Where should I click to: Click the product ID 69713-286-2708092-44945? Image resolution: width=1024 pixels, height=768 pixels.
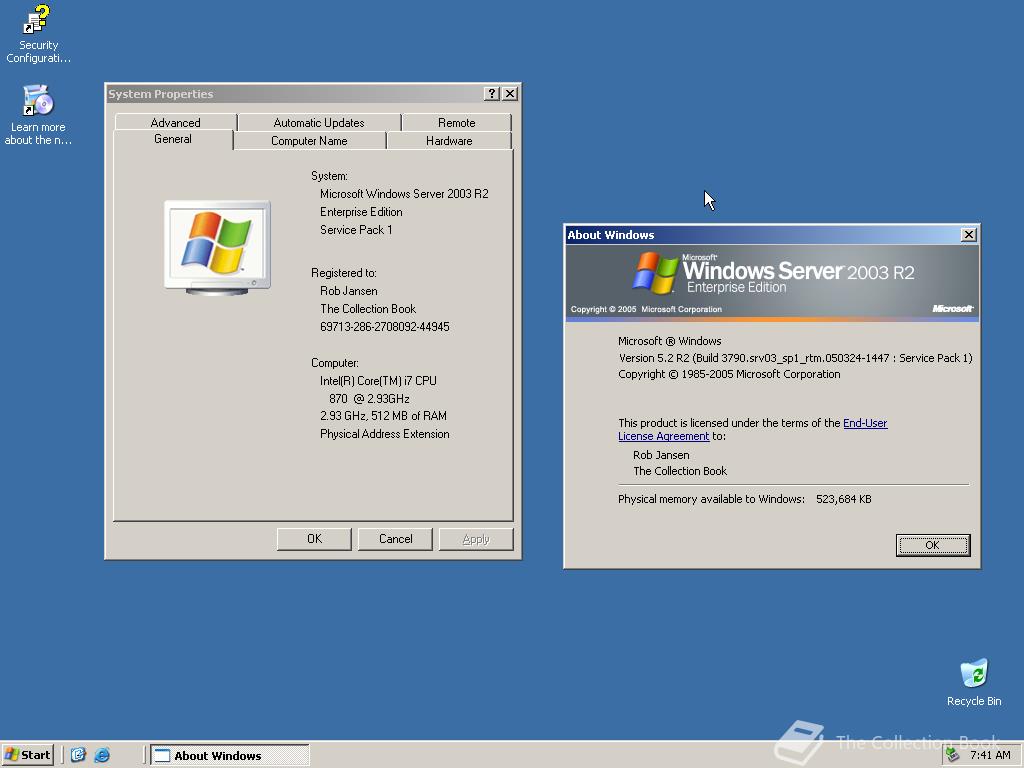385,327
